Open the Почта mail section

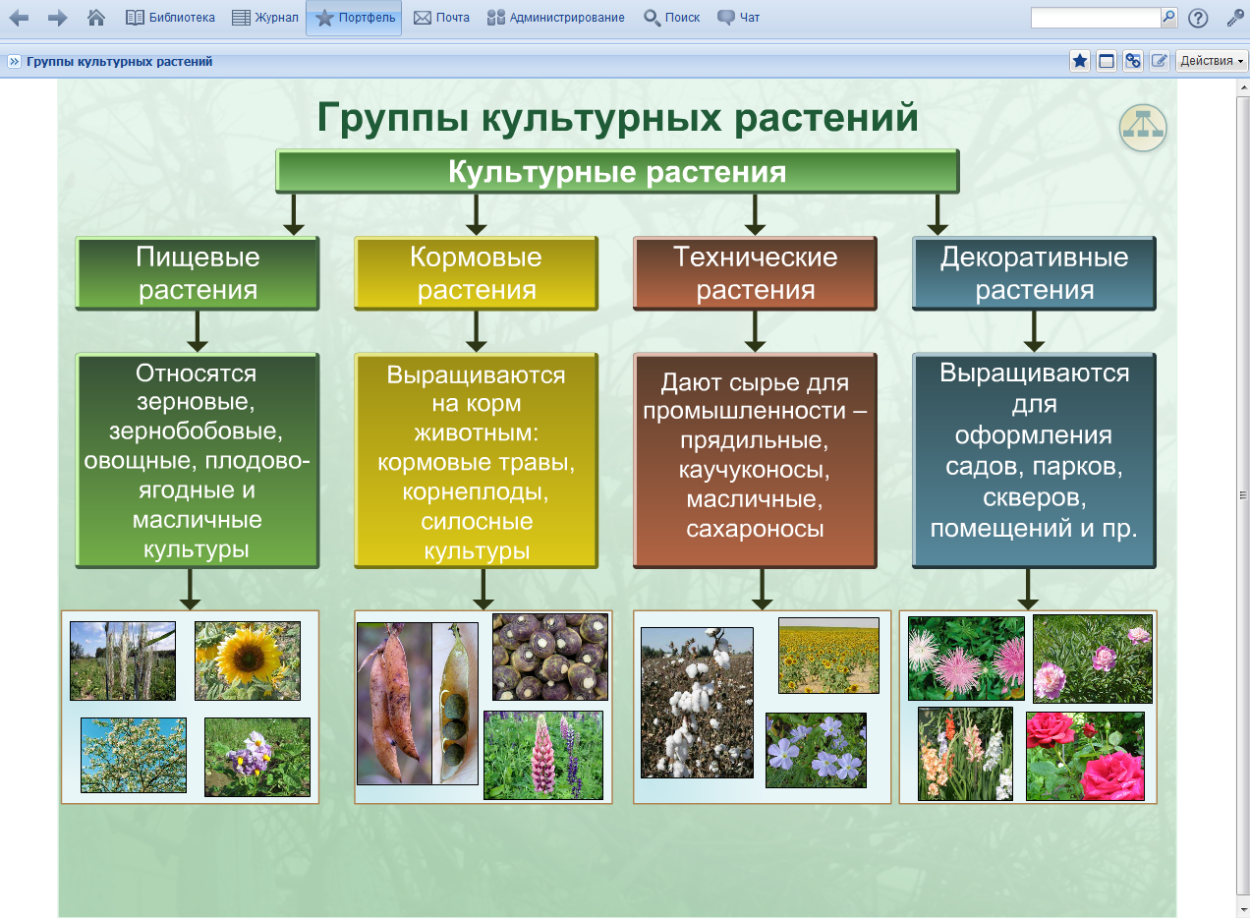coord(440,16)
